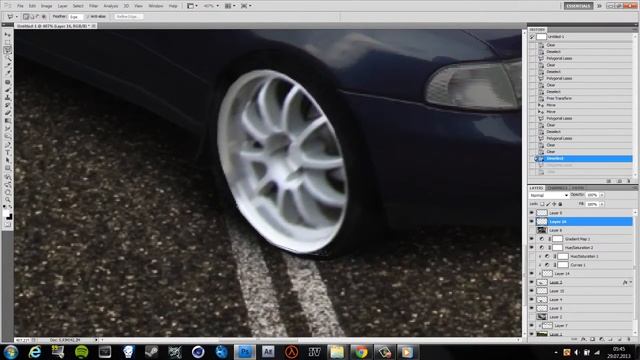640x360 pixels.
Task: Open the tool preset picker arrow
Action: pos(17,17)
